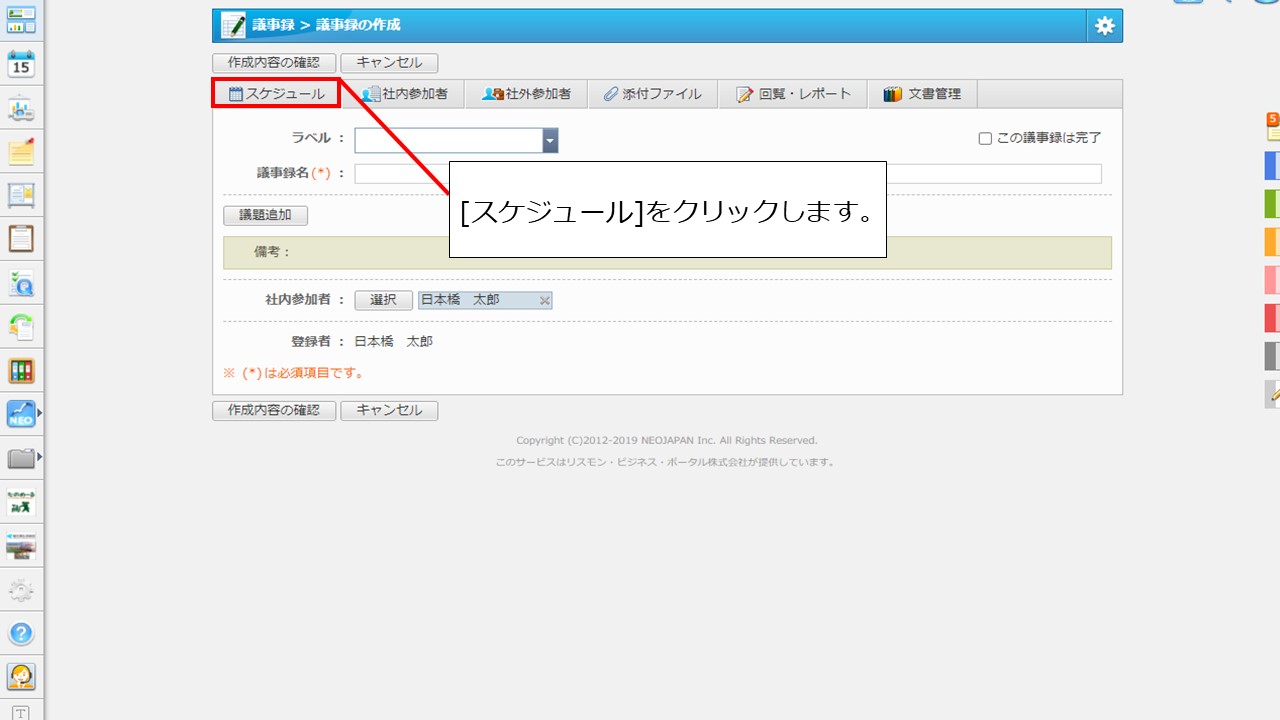Click the blue NEO sidebar icon
The image size is (1280, 720).
(x=20, y=414)
